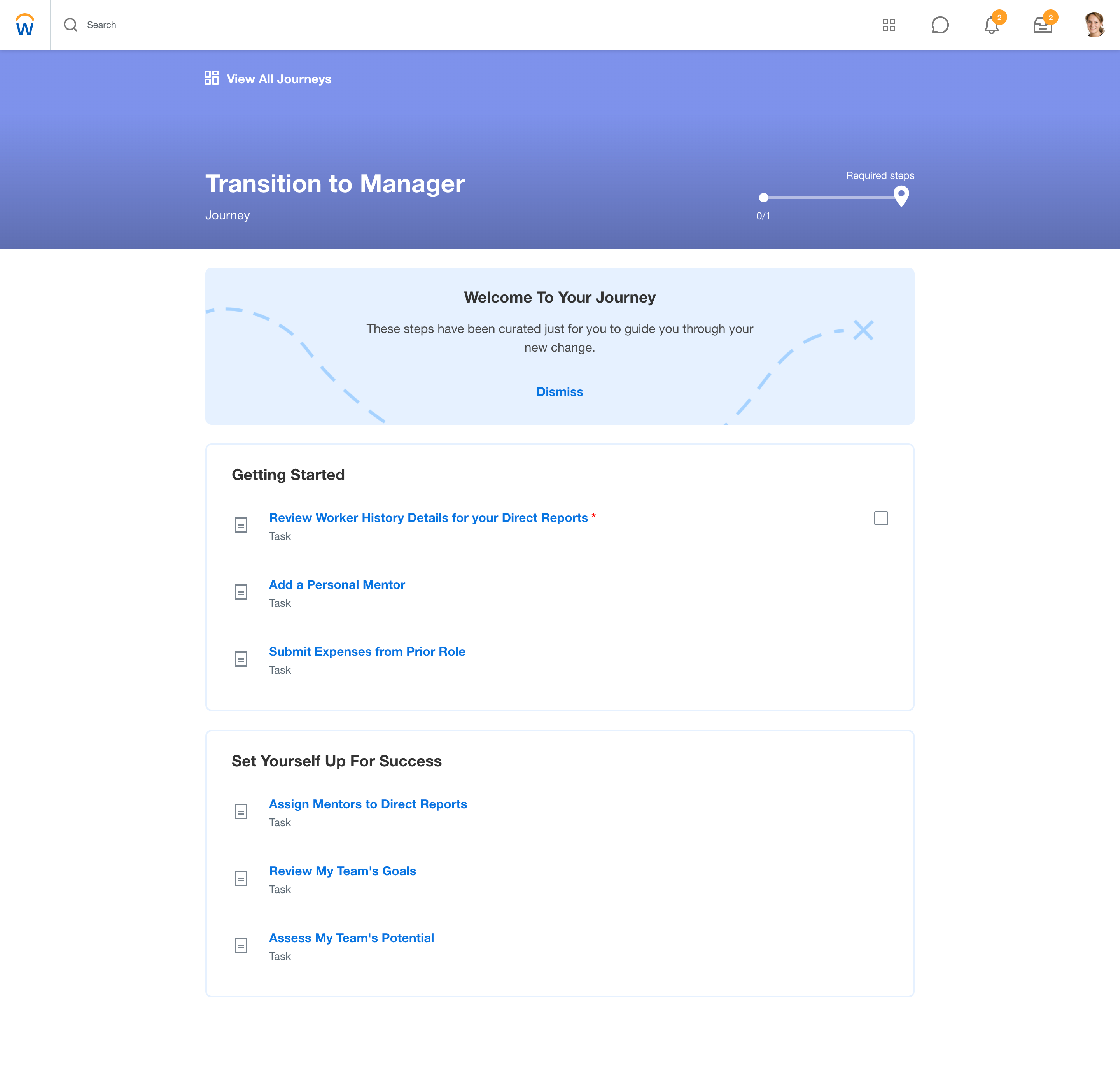Open the Add a Personal Mentor task

tap(337, 585)
